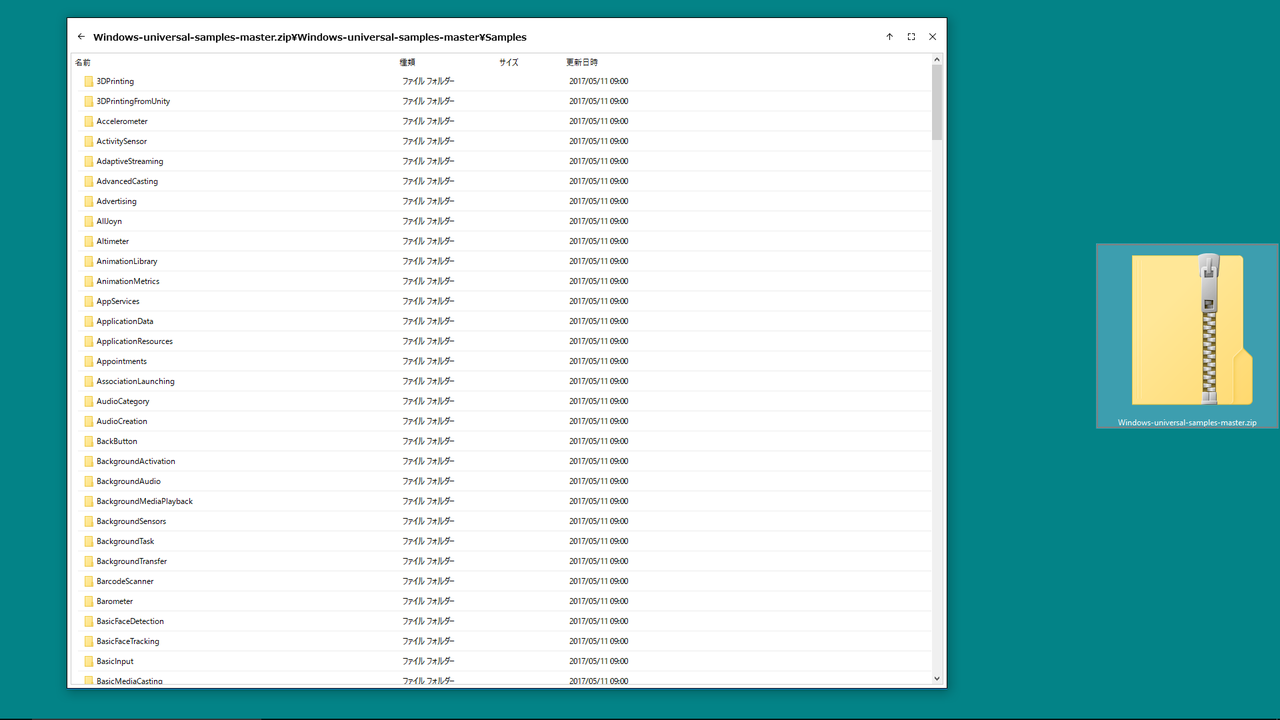The image size is (1280, 720).
Task: Select Windows-universal-samples-master.zip on the desktop
Action: tap(1187, 336)
